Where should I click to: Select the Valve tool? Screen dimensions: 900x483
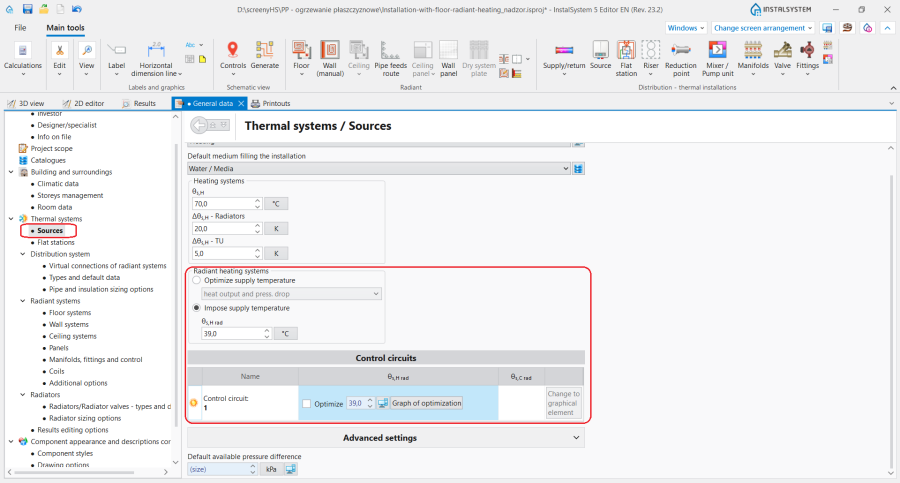tap(782, 59)
